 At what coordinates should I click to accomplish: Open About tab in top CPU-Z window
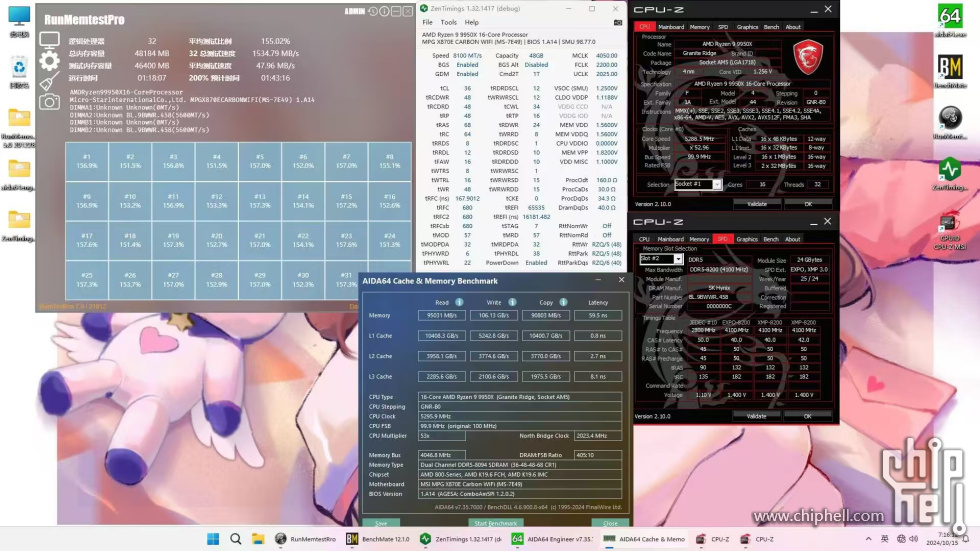[792, 27]
